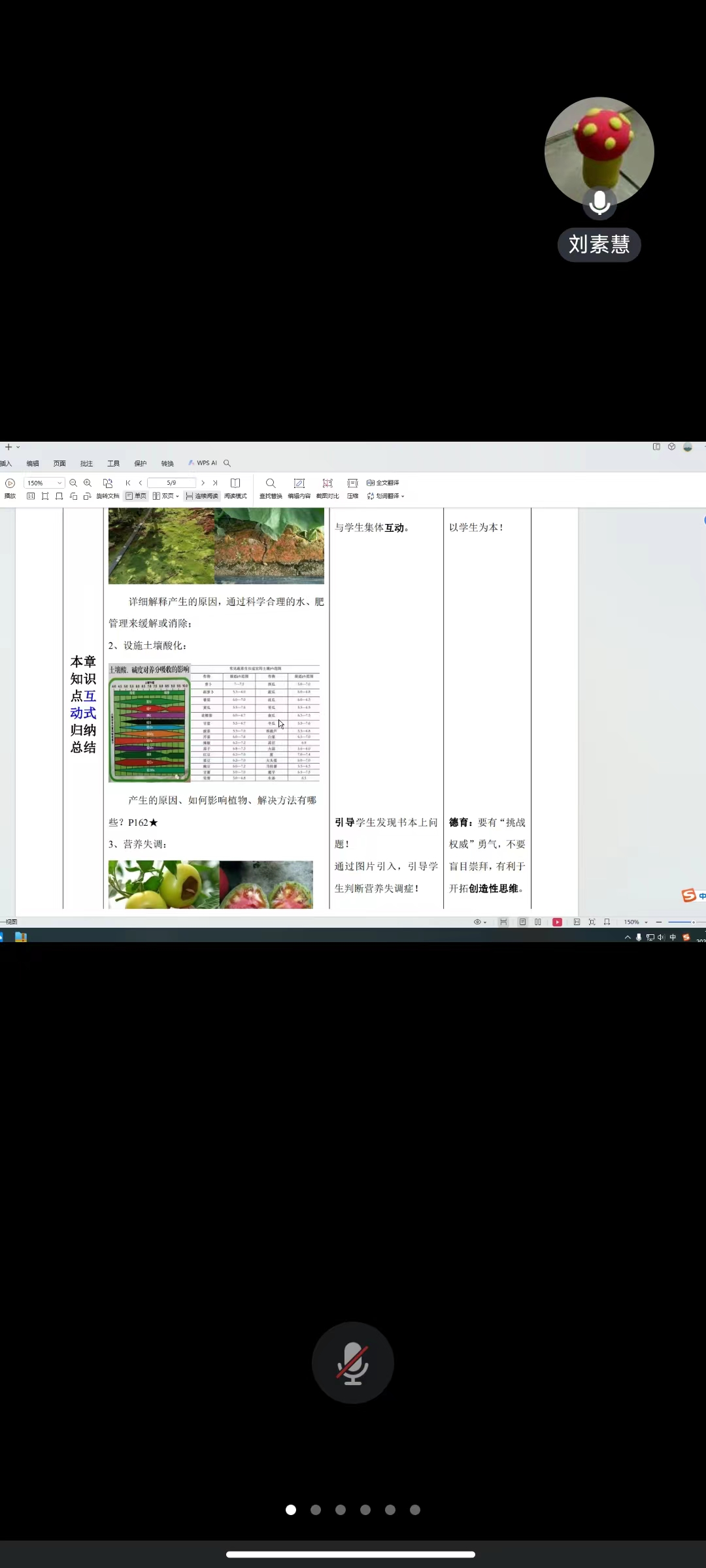Click the 播放 play icon in toolbar
Image resolution: width=706 pixels, height=1568 pixels.
[x=10, y=483]
